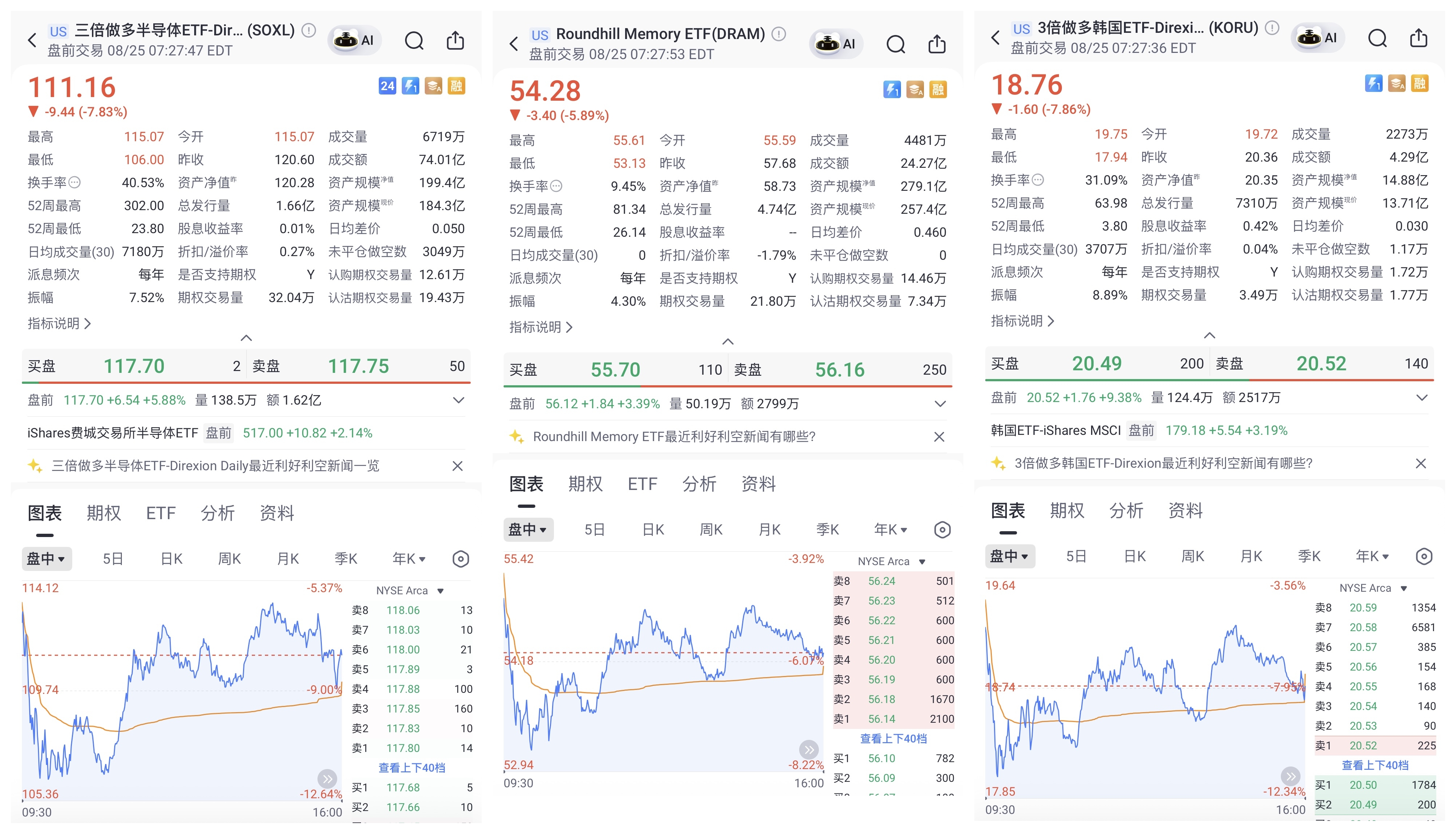The height and width of the screenshot is (834, 1456).
Task: Open NYSE Arca exchange dropdown on SOXL
Action: pos(410,591)
